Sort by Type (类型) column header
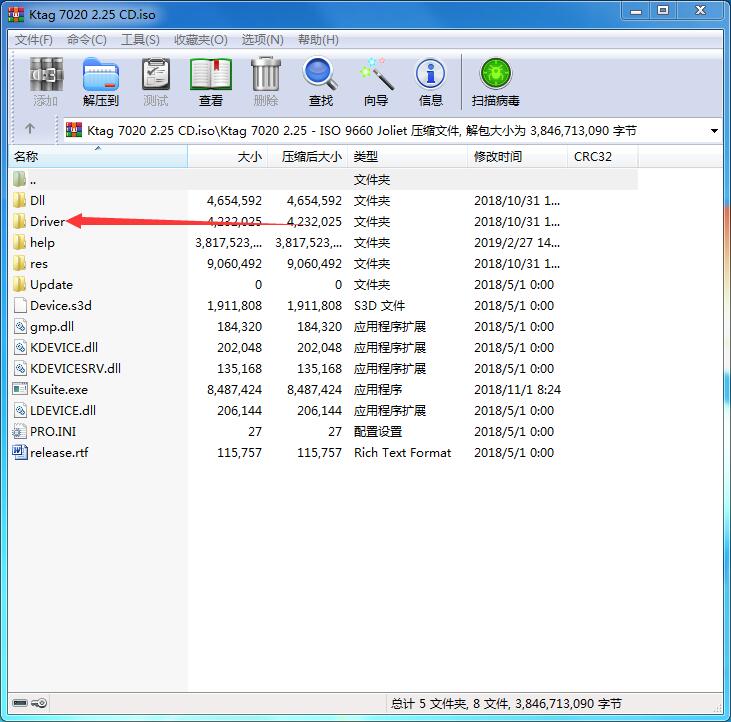Image resolution: width=731 pixels, height=722 pixels. [x=408, y=156]
